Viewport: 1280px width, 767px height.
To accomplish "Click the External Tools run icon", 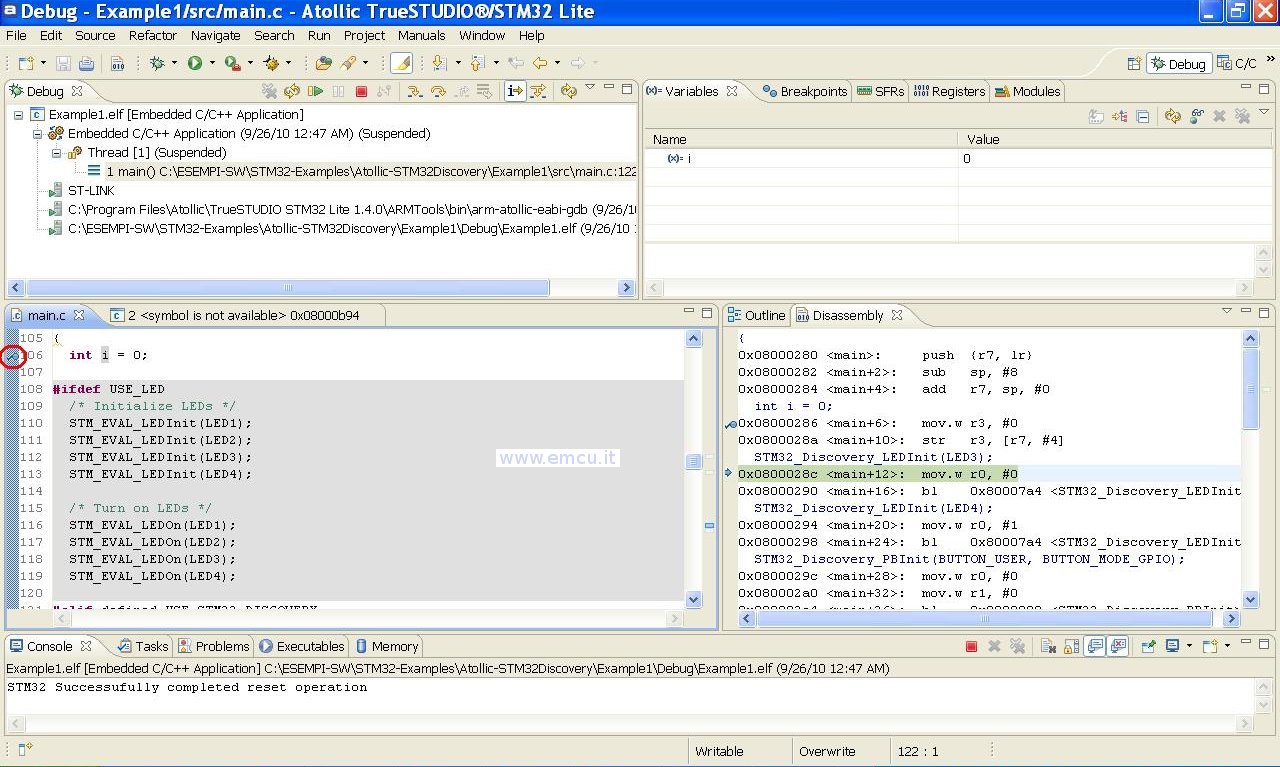I will tap(232, 63).
